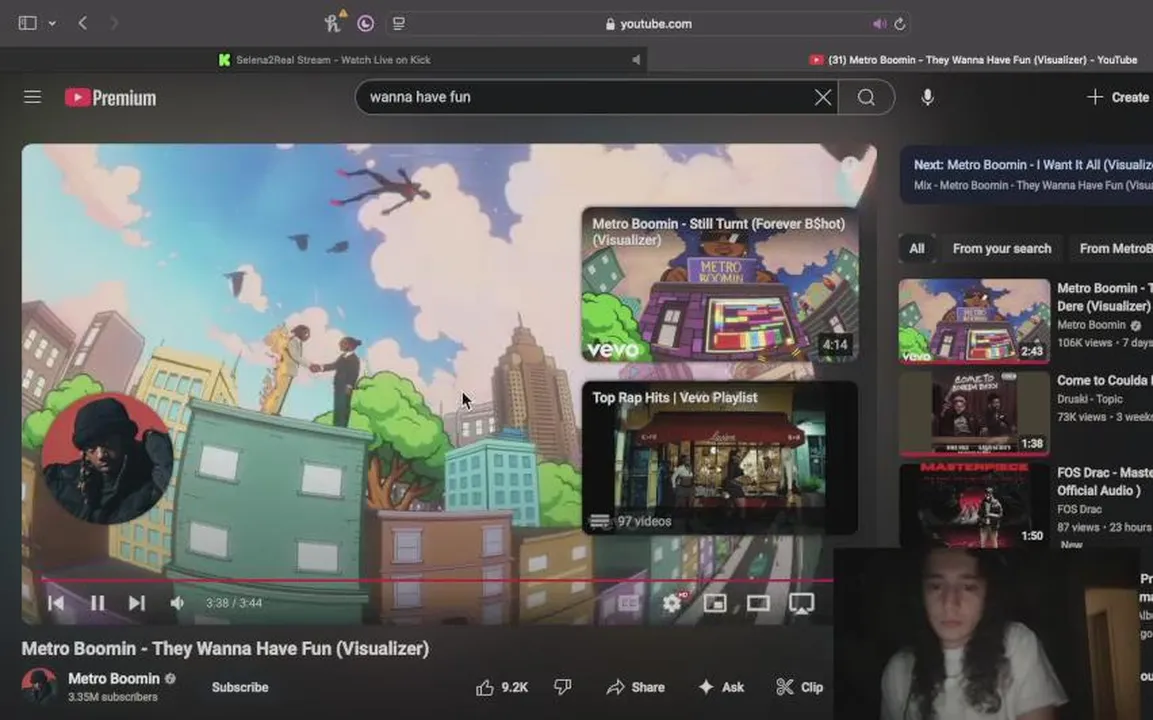
Task: Open Top Rap Hits Vevo Playlist card
Action: pos(720,457)
